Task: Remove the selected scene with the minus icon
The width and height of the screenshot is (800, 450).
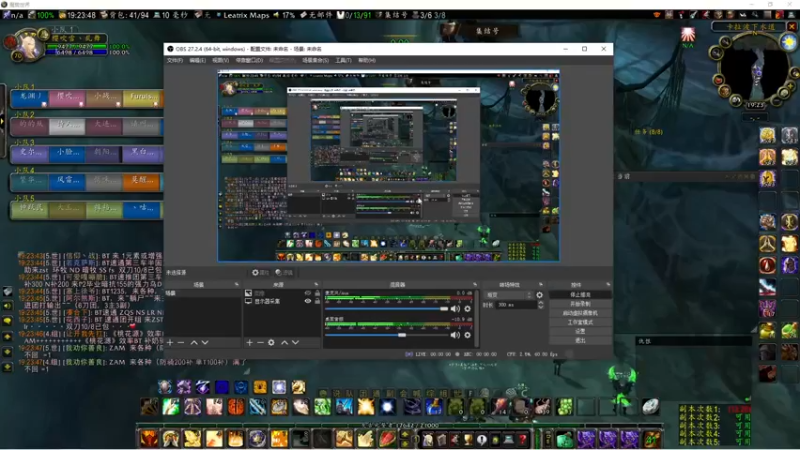Action: 181,342
